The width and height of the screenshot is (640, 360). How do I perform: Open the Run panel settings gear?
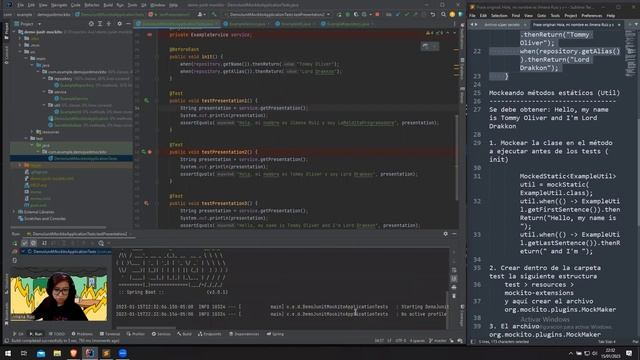tap(445, 234)
